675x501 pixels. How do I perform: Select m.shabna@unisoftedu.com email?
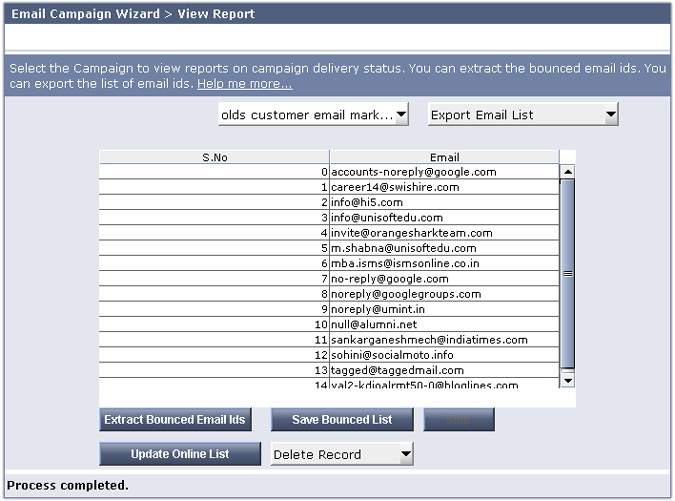(x=445, y=248)
